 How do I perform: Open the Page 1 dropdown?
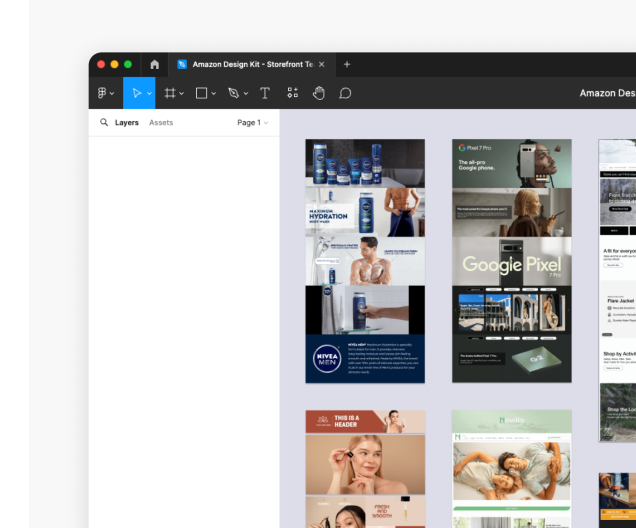[253, 122]
